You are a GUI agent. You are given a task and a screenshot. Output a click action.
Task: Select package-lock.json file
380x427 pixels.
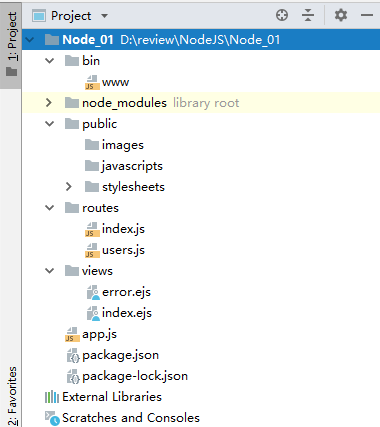(135, 376)
